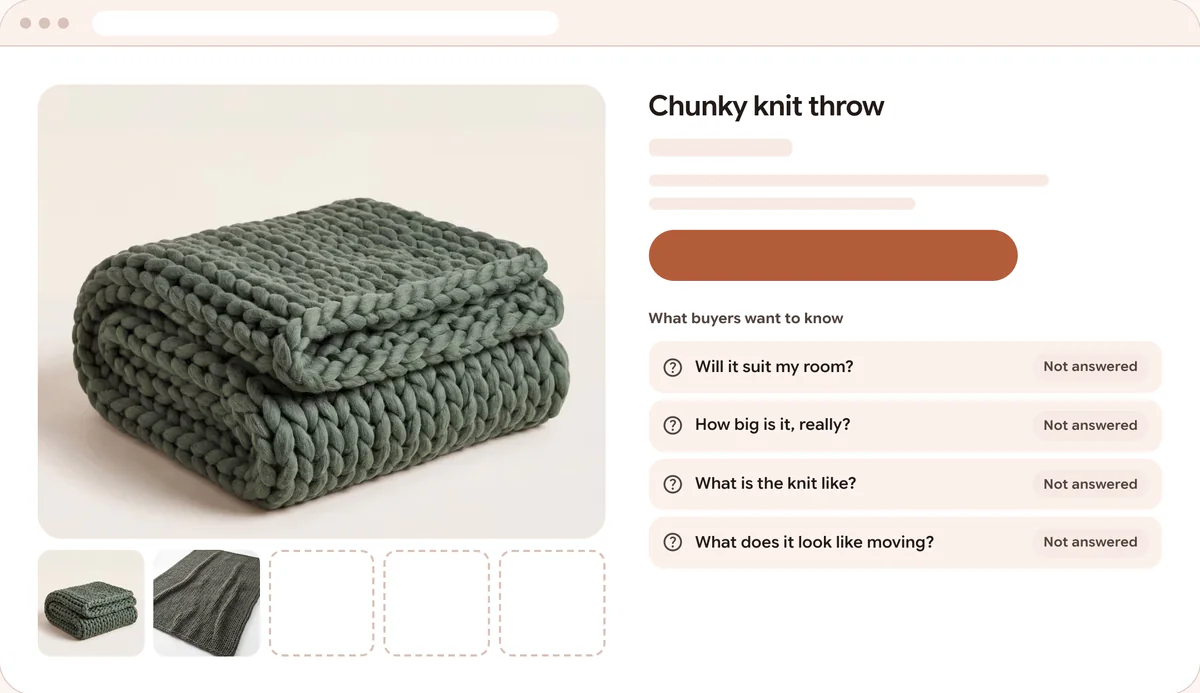Click "Not answered" badge for knit question
The width and height of the screenshot is (1200, 693).
coord(1090,484)
